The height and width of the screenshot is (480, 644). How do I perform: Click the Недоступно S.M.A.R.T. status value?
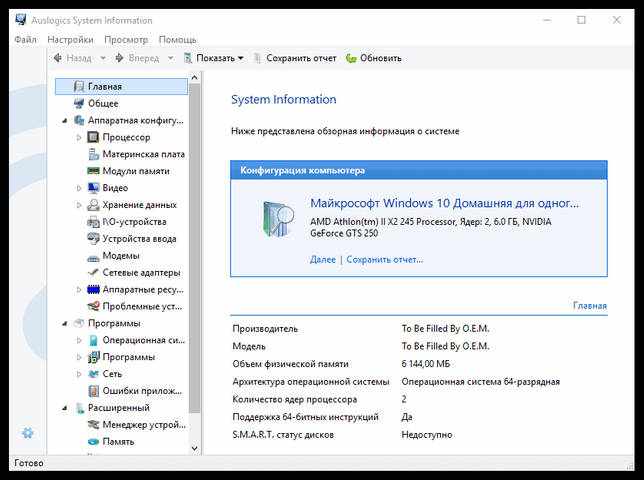click(427, 434)
